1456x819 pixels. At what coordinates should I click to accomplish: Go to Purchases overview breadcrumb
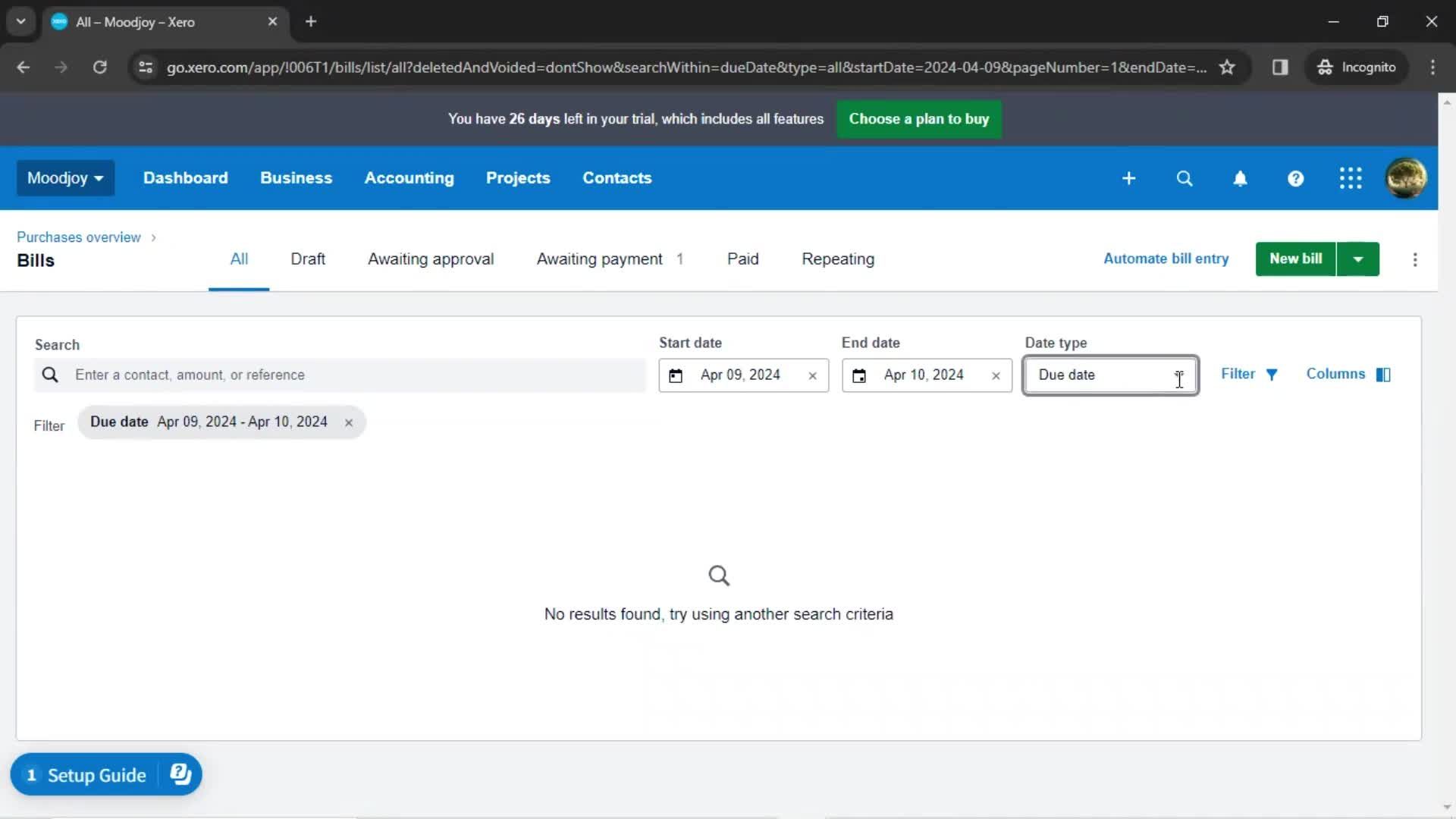[79, 237]
